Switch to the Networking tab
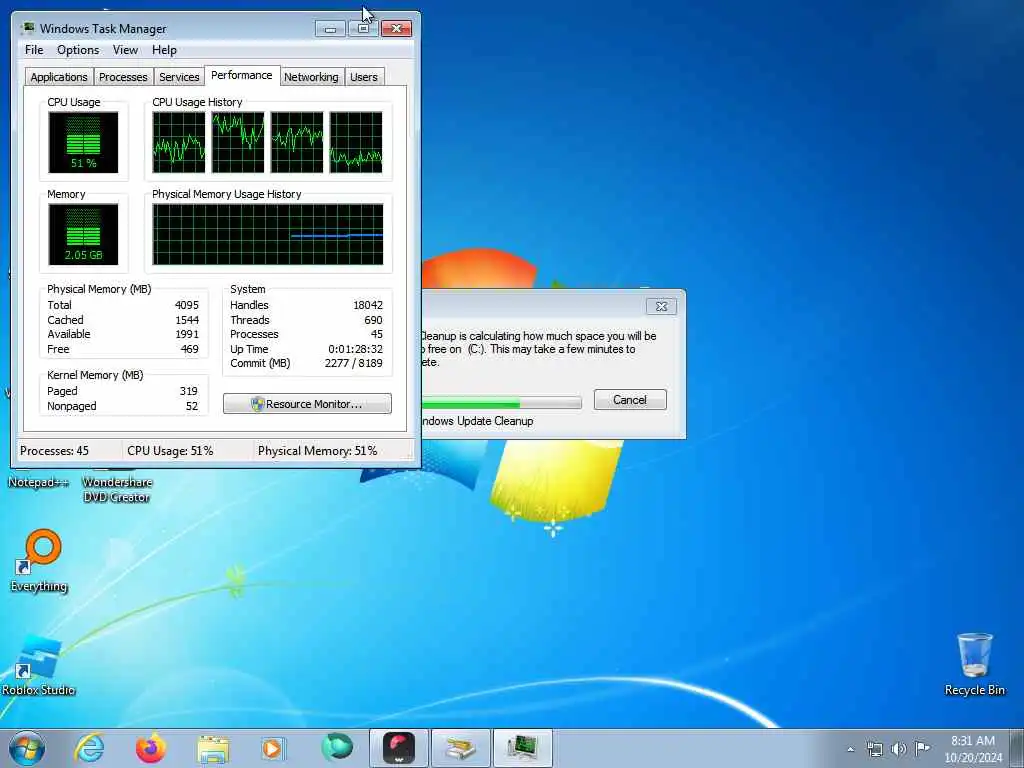Image resolution: width=1024 pixels, height=768 pixels. pos(311,77)
